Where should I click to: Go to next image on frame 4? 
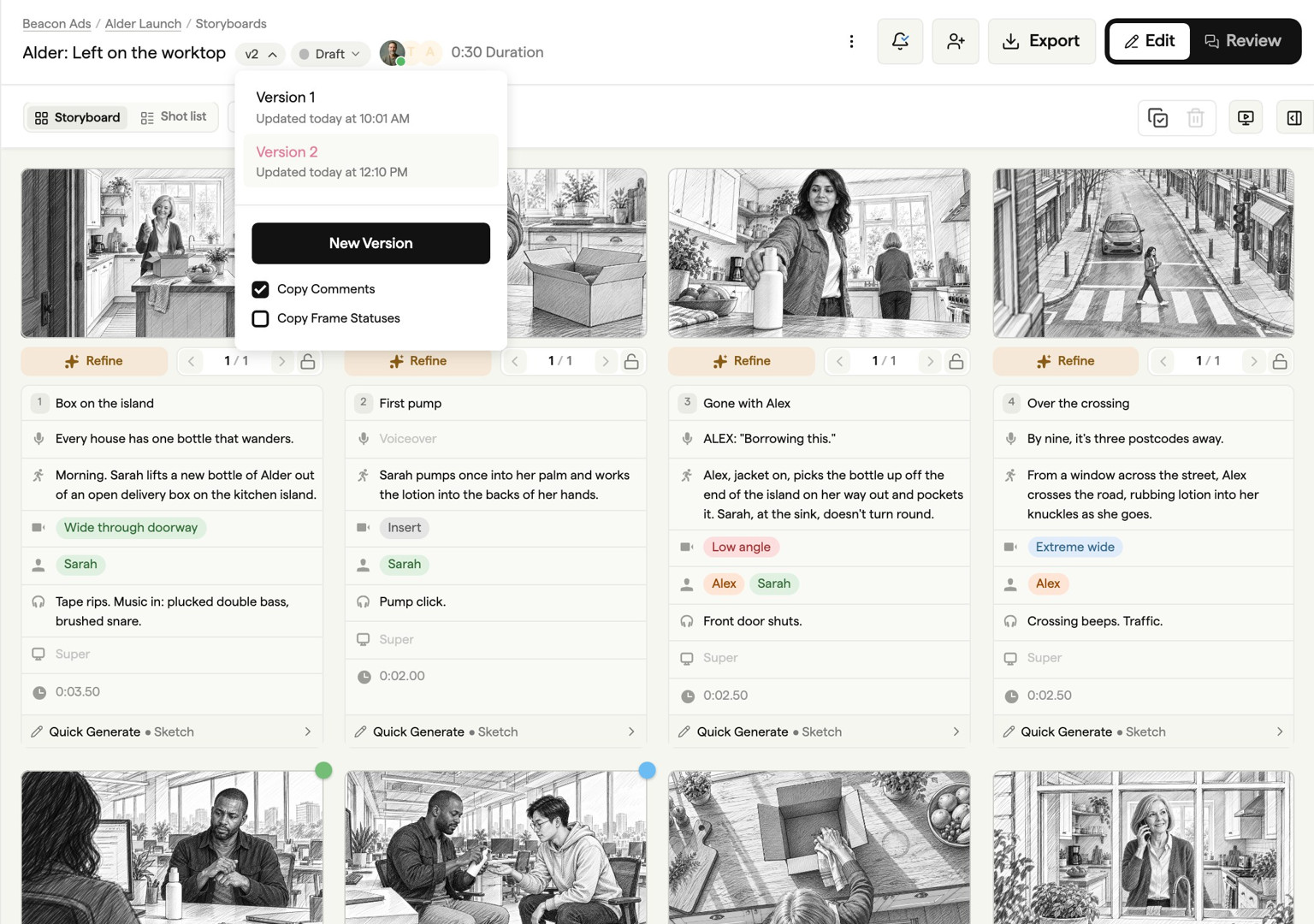pos(1253,361)
